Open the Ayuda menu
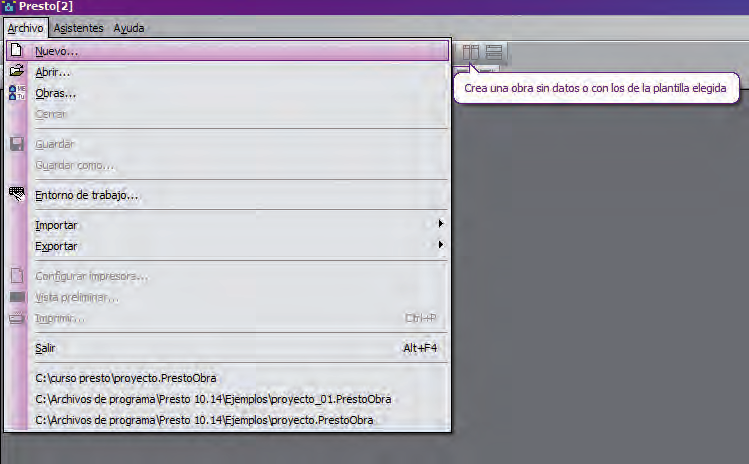749x464 pixels. [x=128, y=28]
